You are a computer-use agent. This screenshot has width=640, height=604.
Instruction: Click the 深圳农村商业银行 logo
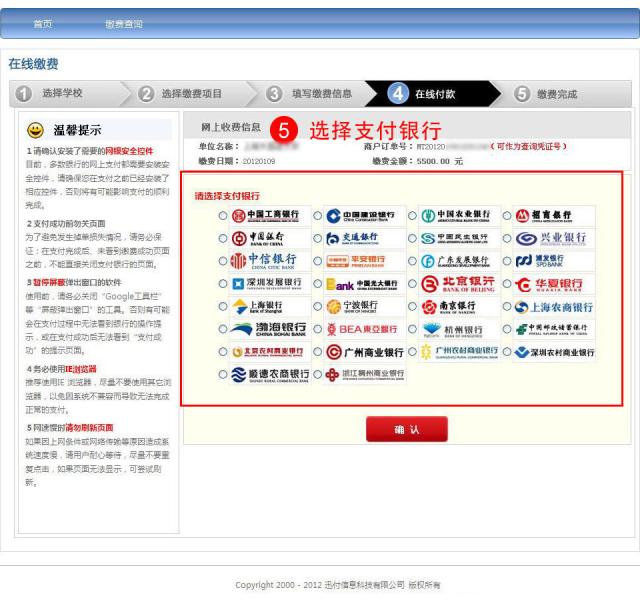[554, 351]
